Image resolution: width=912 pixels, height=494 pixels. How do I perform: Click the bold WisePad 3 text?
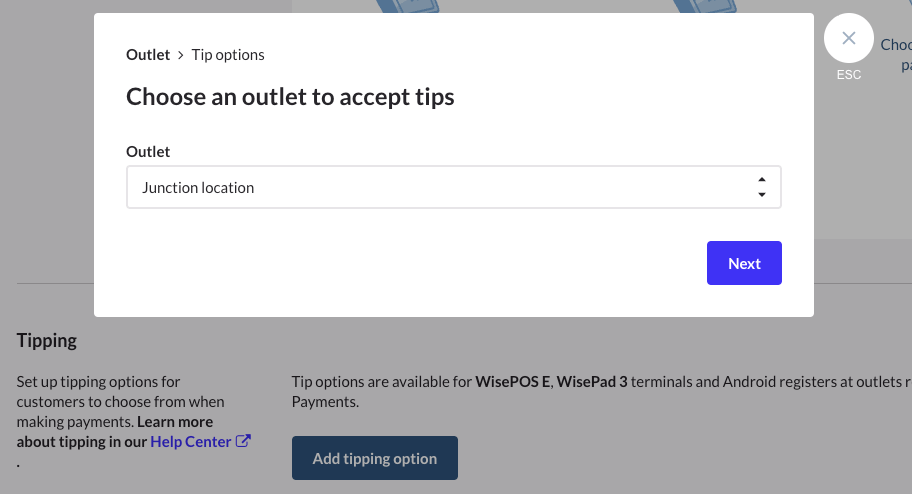click(x=592, y=381)
